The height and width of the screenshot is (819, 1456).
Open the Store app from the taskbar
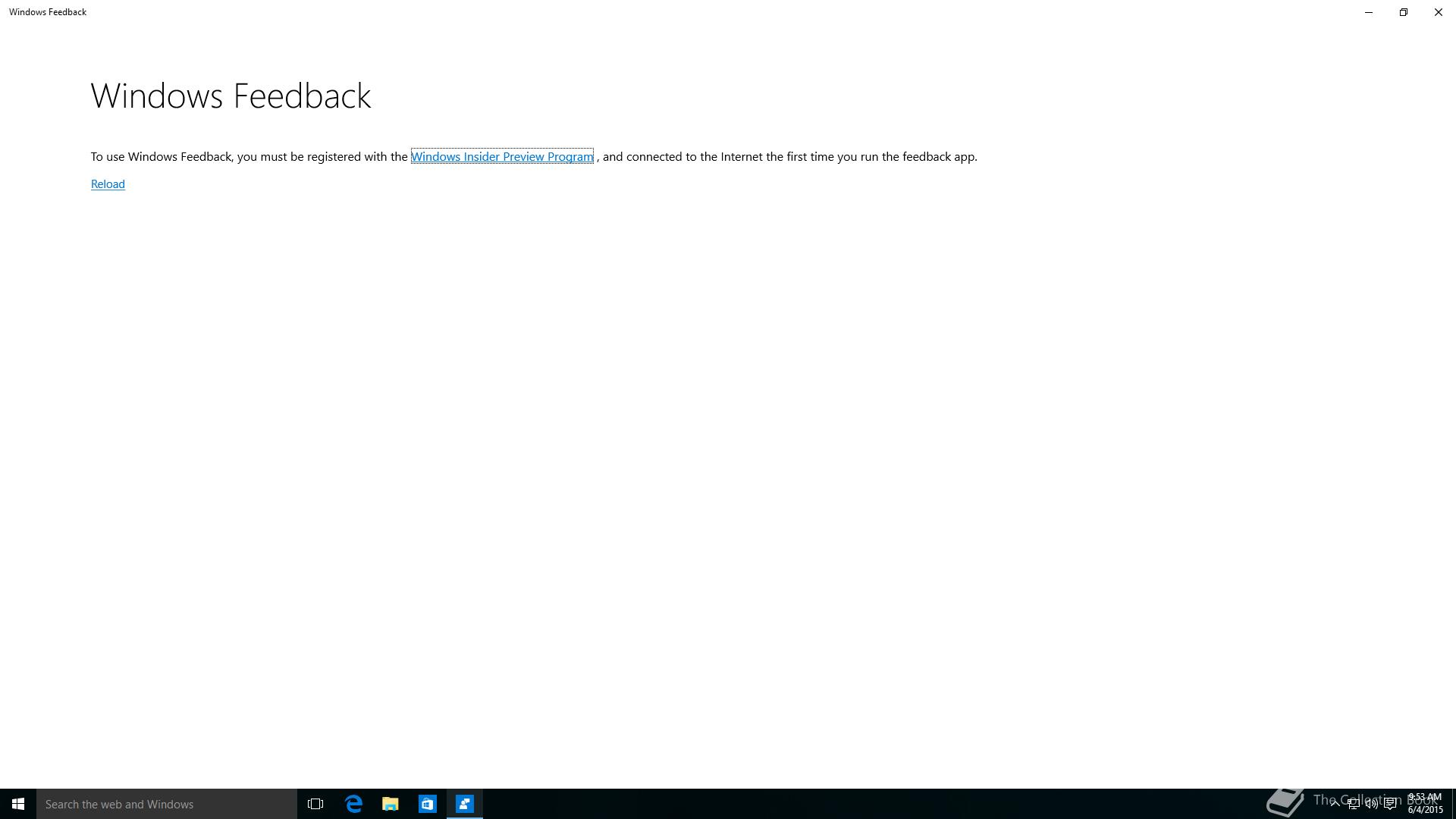pyautogui.click(x=428, y=804)
